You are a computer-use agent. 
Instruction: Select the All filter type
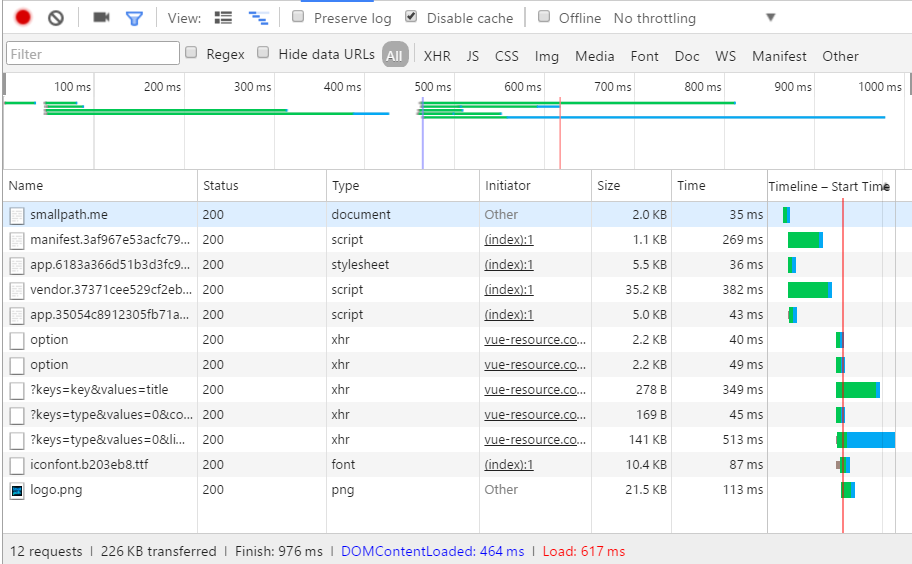click(394, 55)
